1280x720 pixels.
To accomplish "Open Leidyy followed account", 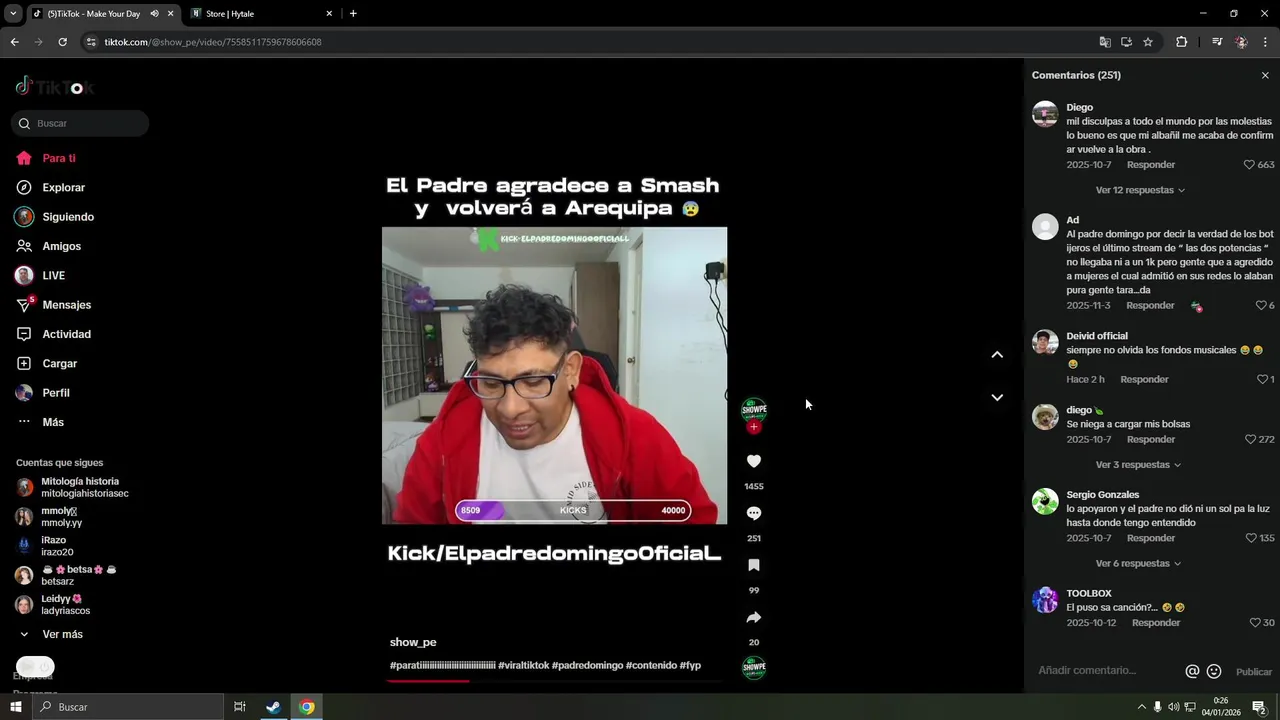I will tap(52, 605).
